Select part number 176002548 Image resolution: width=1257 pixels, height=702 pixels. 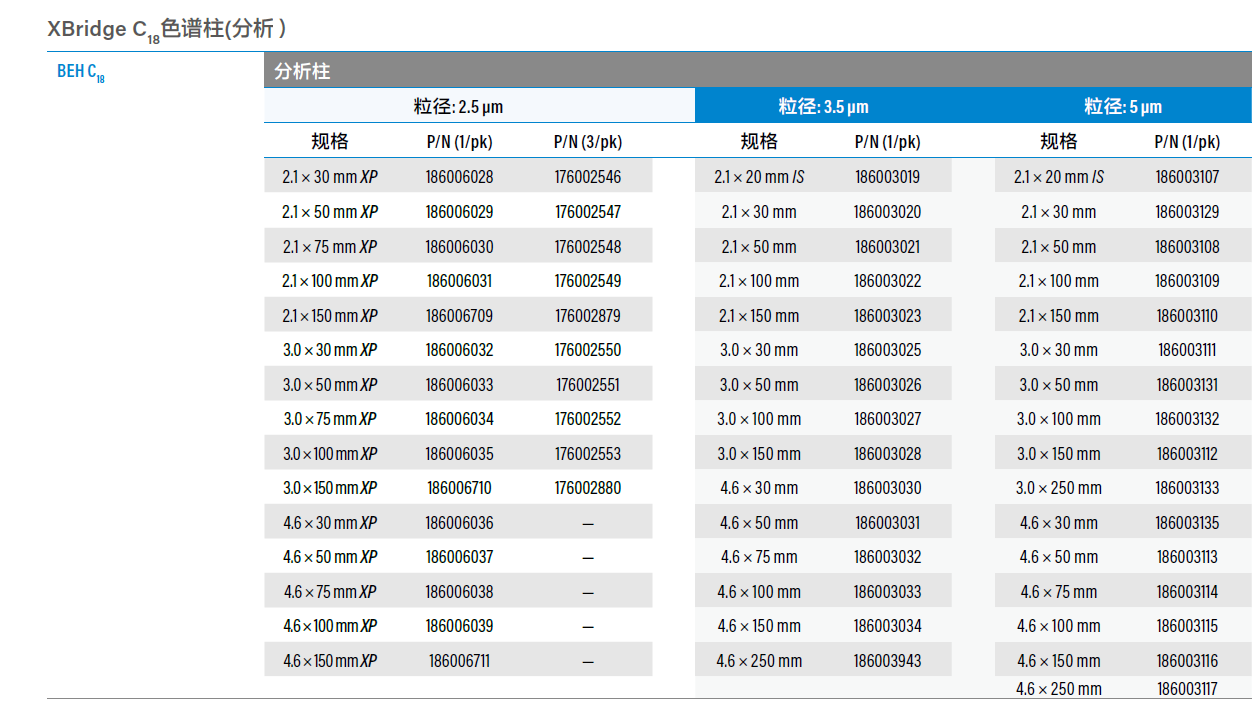coord(588,247)
